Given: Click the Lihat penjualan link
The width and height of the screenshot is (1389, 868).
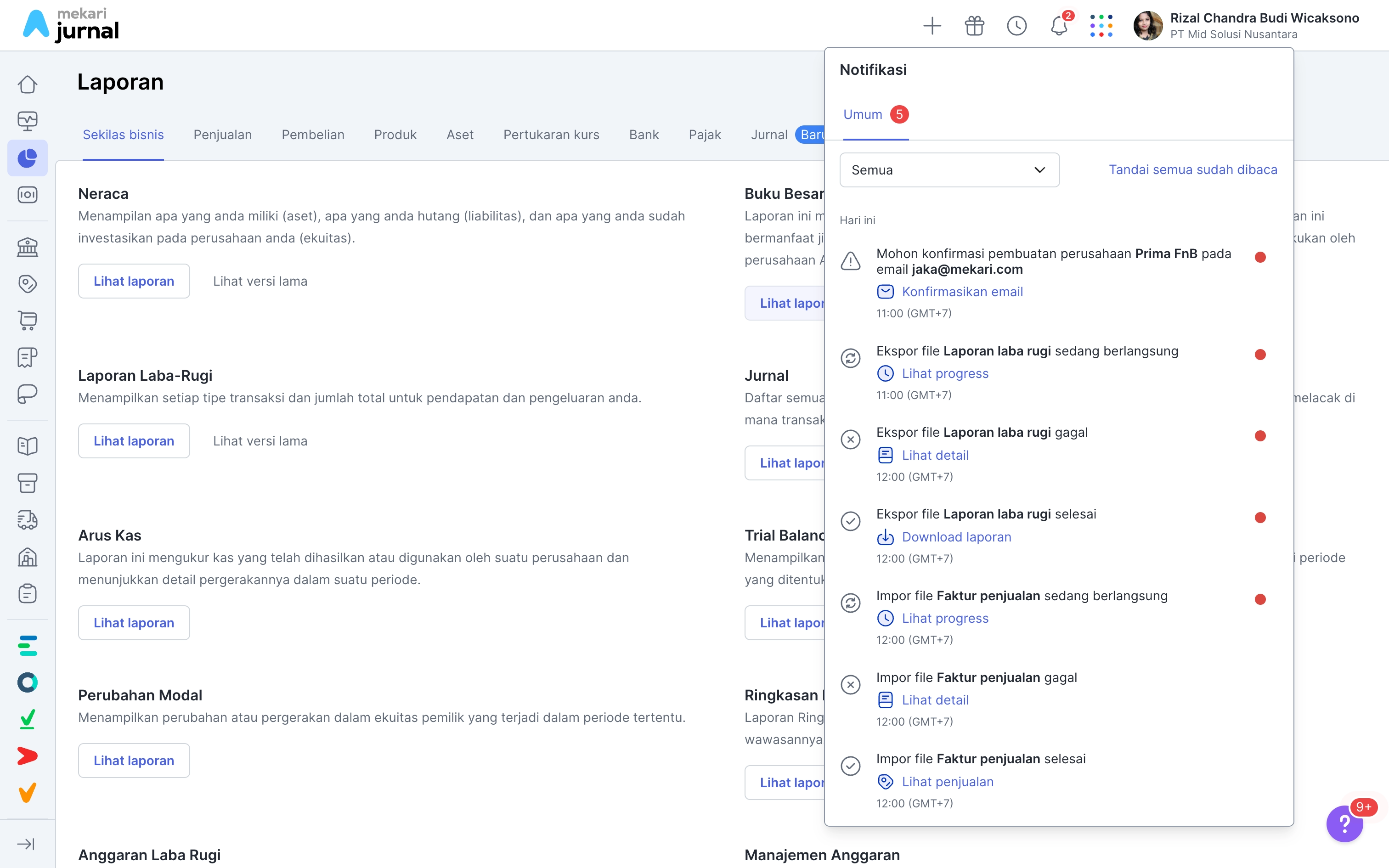Looking at the screenshot, I should (x=948, y=781).
